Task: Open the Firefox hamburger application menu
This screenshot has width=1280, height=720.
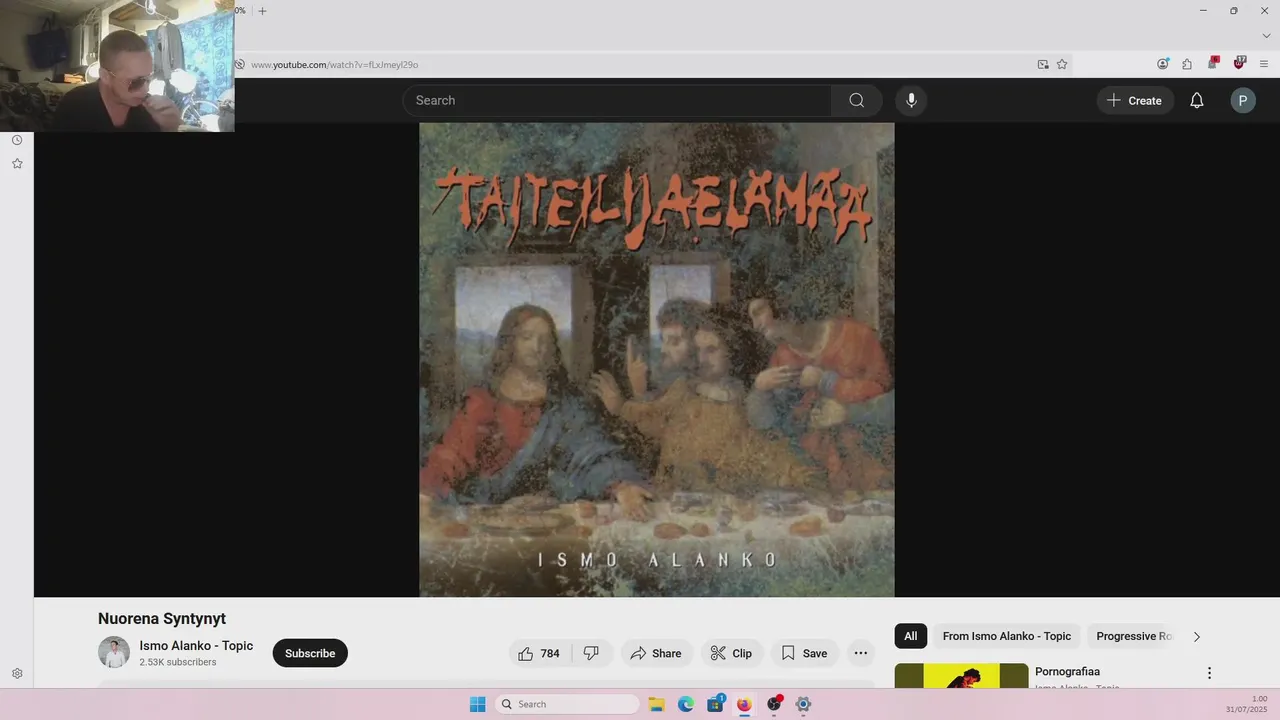Action: point(1264,64)
